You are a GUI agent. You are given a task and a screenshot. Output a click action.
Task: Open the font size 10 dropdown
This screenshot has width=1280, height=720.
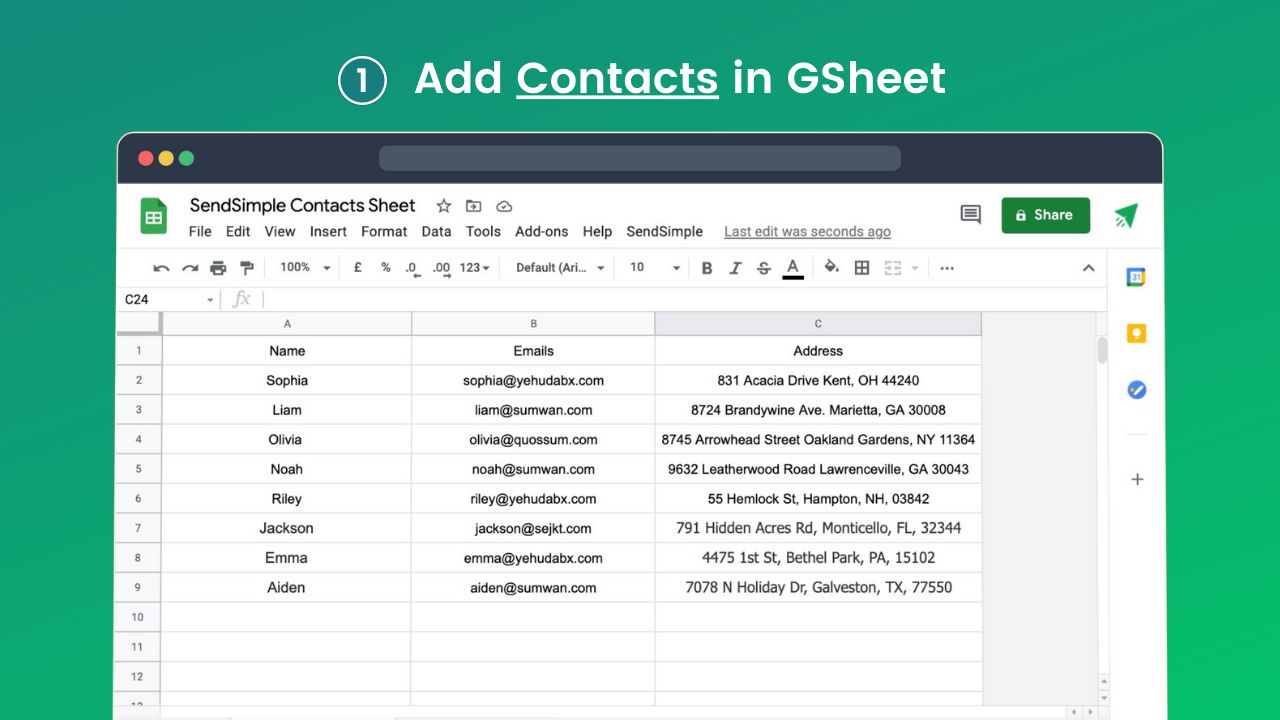pos(655,268)
